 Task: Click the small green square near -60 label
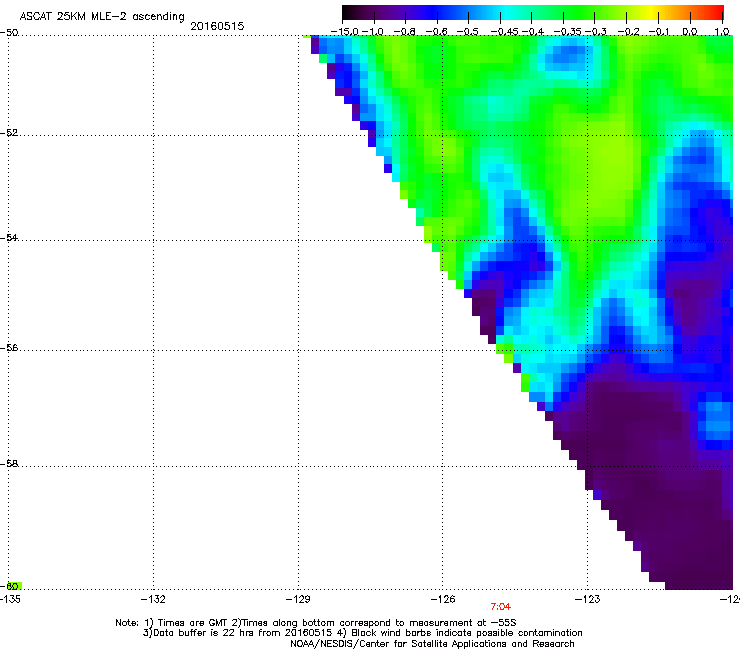coord(14,586)
